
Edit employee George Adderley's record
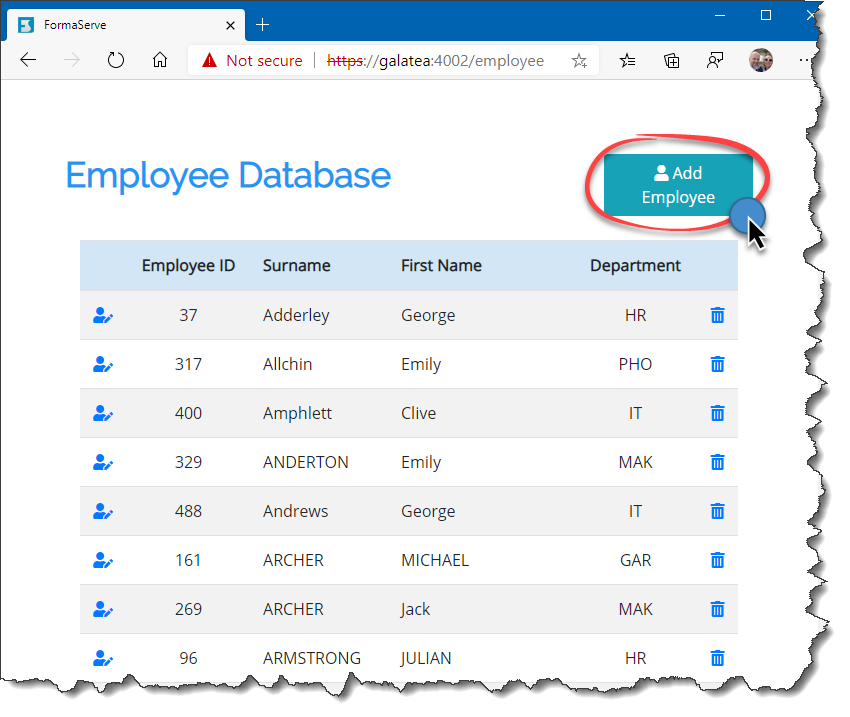pos(102,316)
